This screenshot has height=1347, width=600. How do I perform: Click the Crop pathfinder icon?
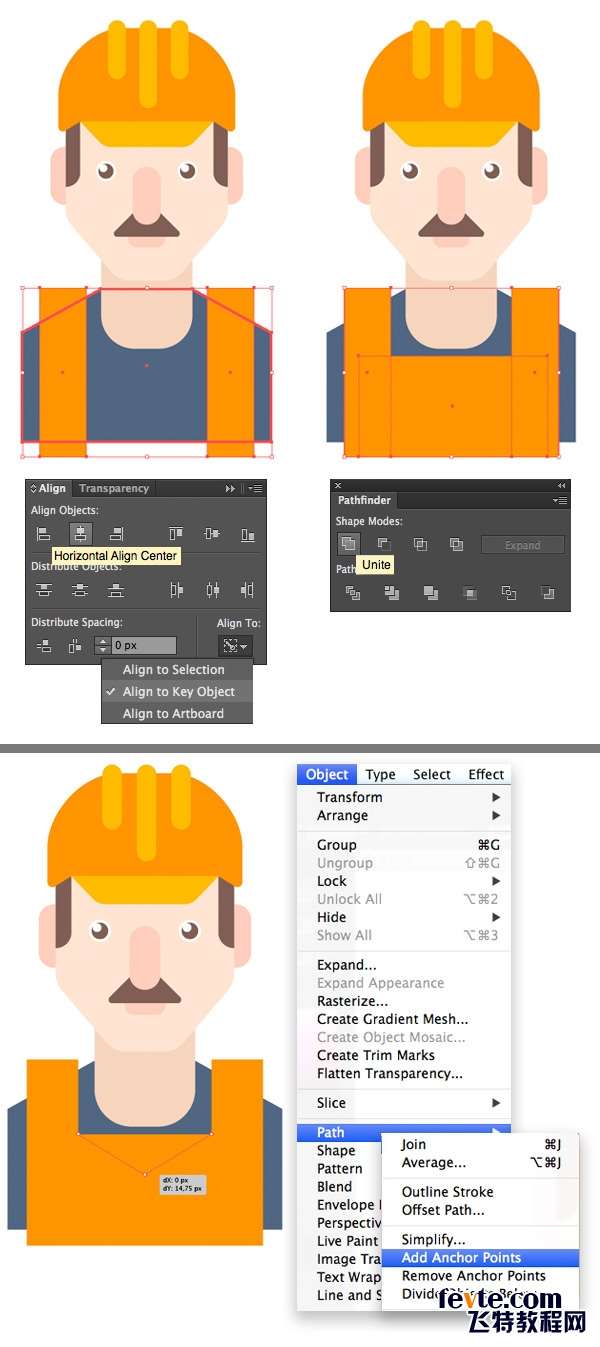click(469, 593)
